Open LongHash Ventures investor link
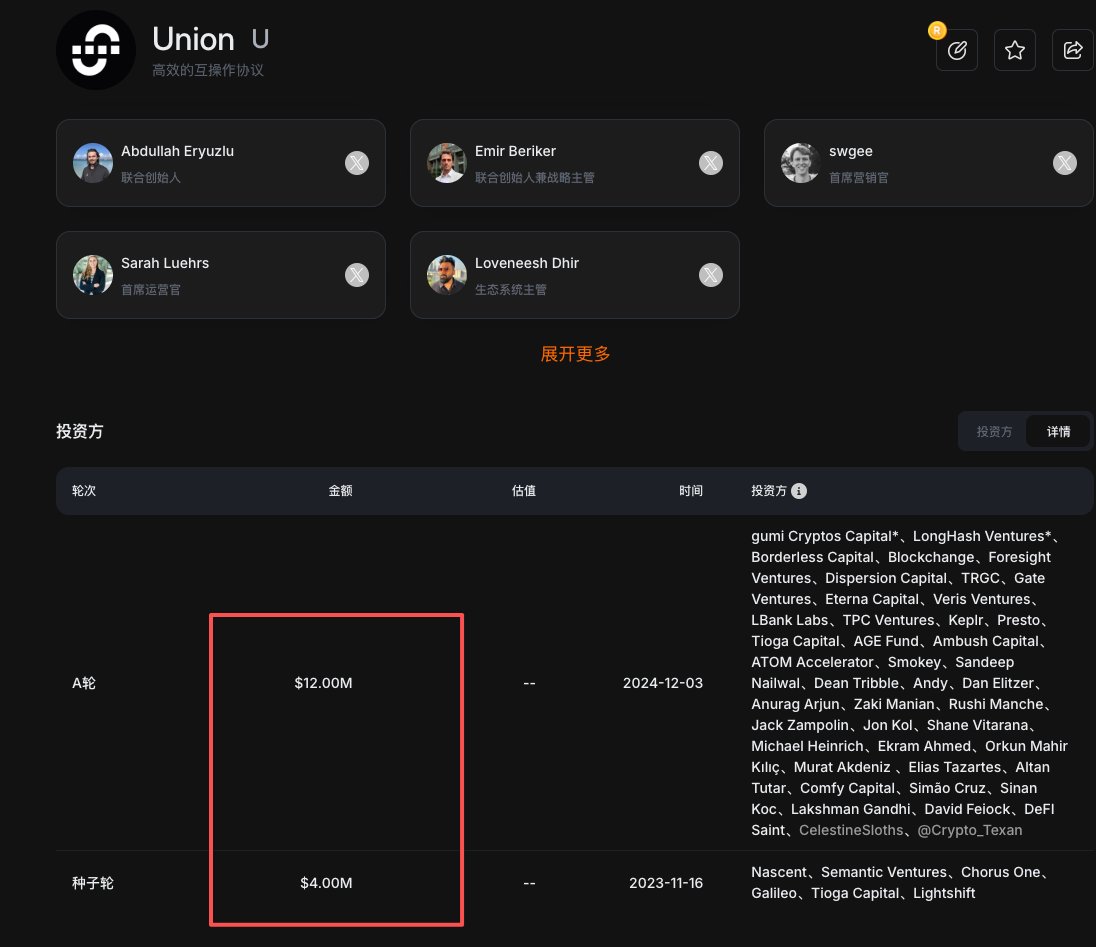This screenshot has height=947, width=1096. coord(981,536)
